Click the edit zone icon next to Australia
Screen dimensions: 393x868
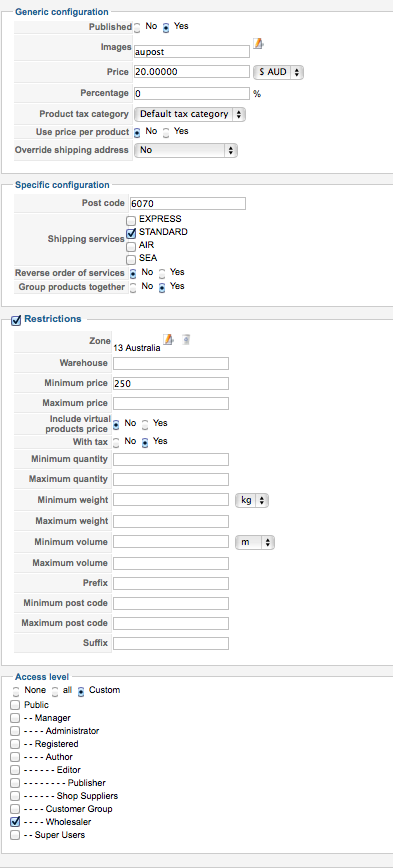tap(168, 339)
